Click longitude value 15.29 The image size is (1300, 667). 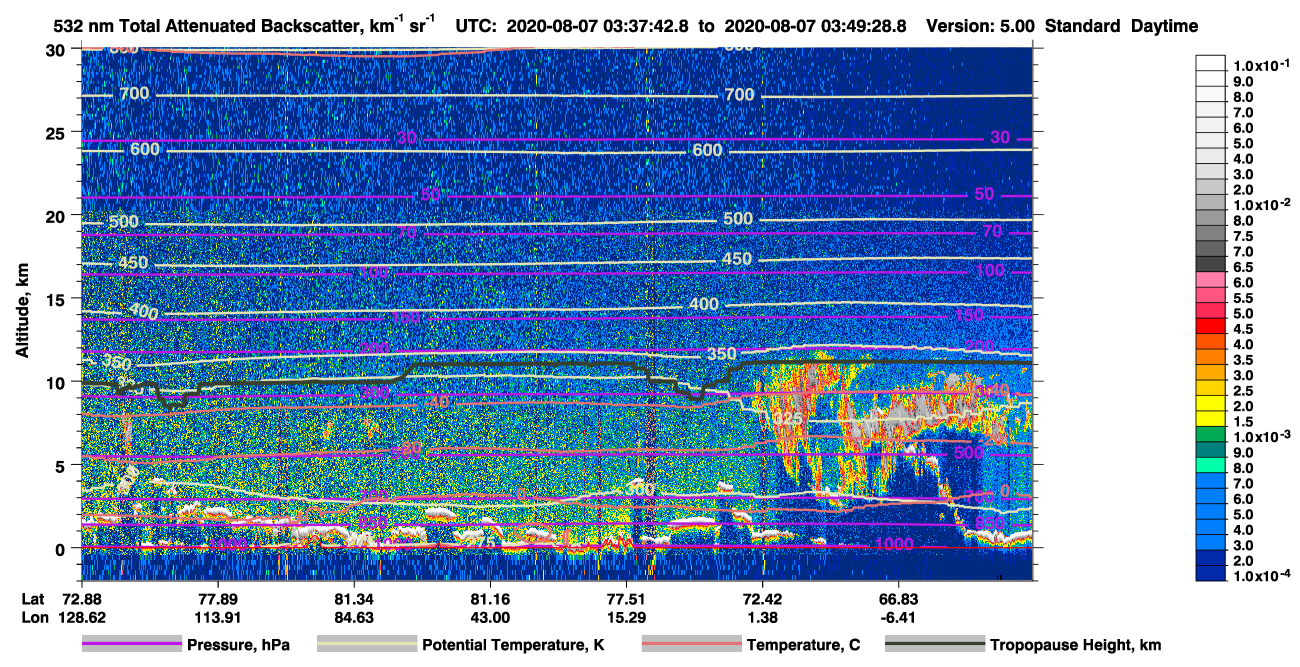click(626, 618)
